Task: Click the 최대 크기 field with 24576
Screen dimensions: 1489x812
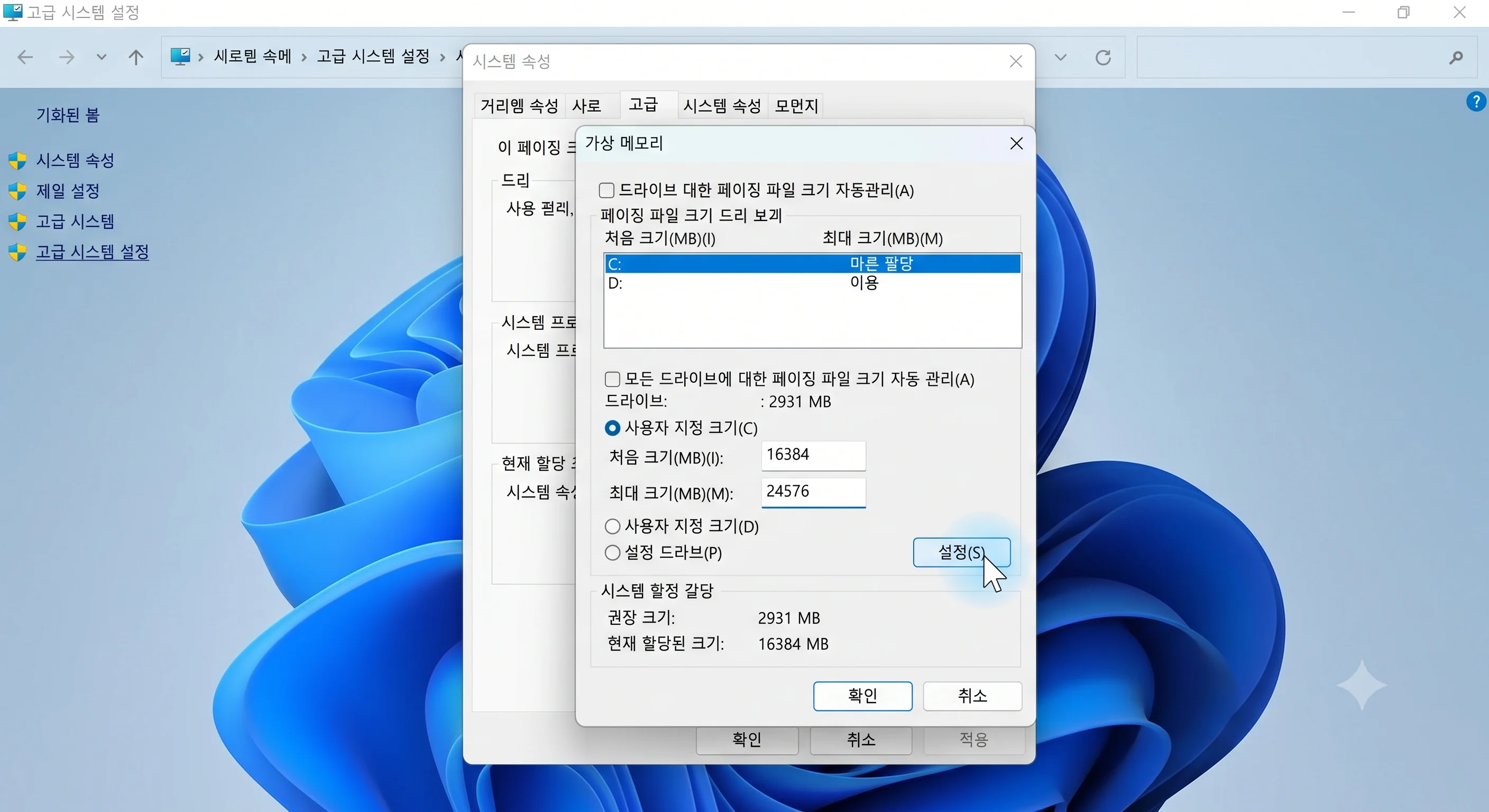Action: (813, 492)
